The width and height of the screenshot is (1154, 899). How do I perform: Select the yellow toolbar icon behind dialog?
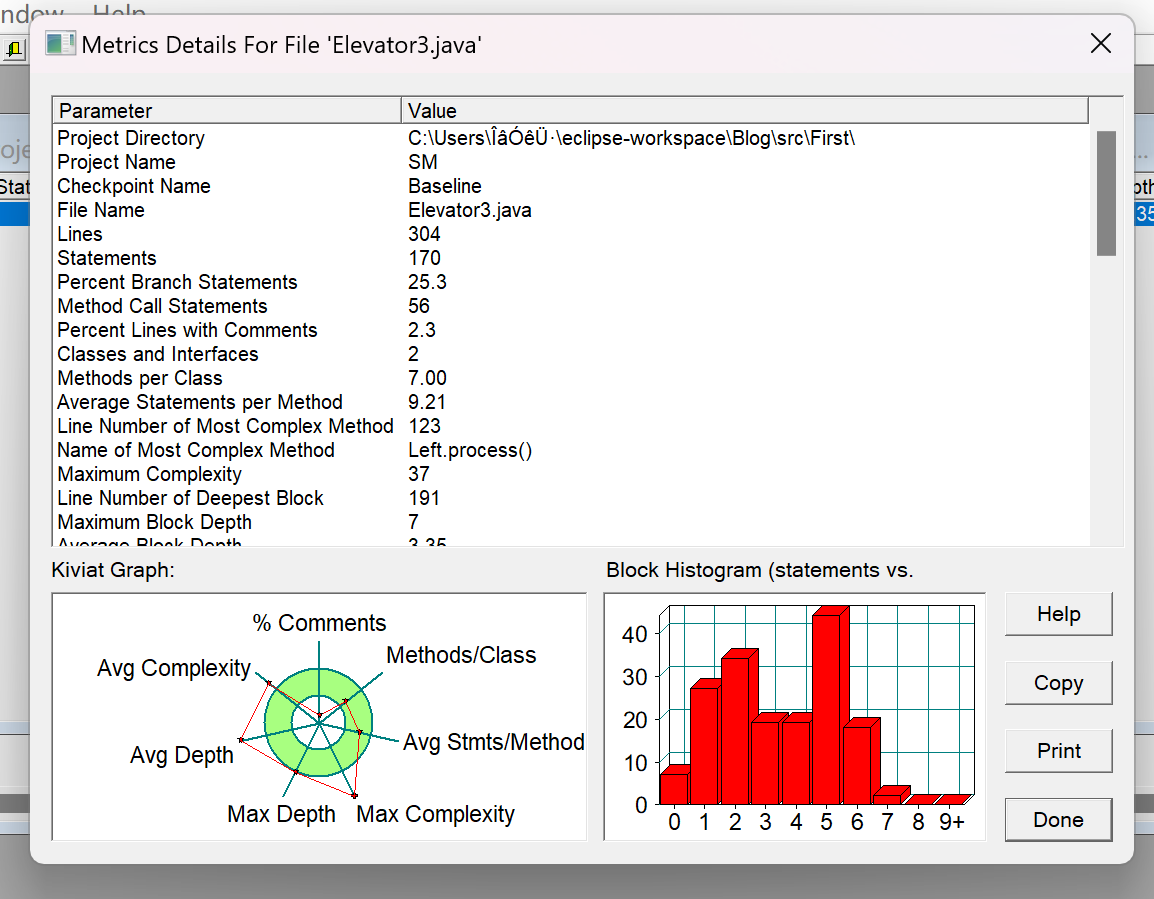pyautogui.click(x=14, y=50)
